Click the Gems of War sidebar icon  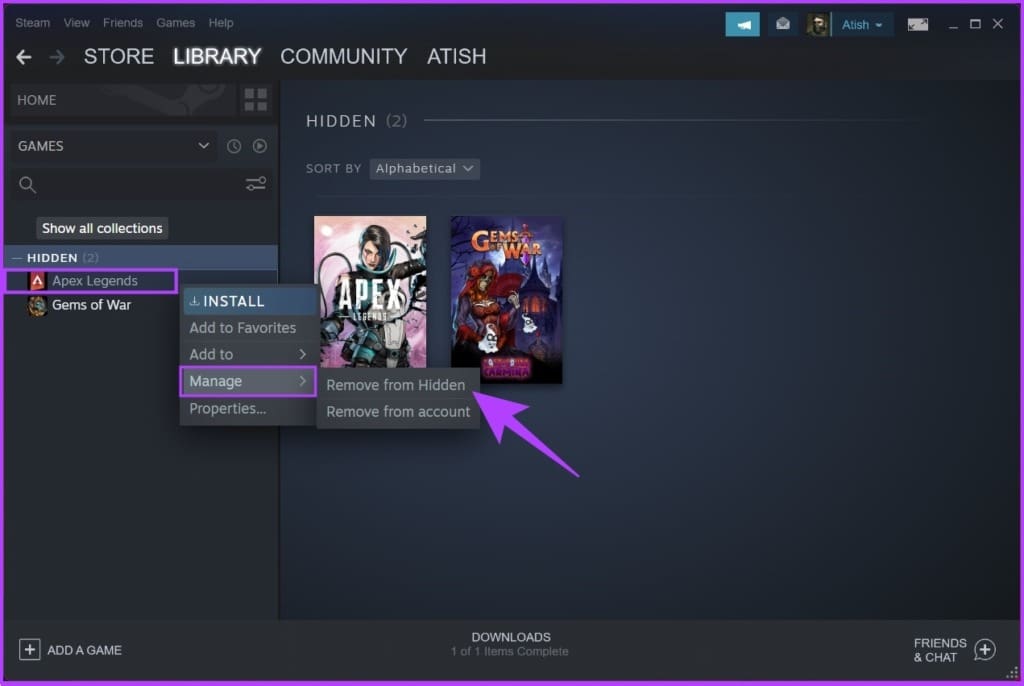(x=37, y=305)
